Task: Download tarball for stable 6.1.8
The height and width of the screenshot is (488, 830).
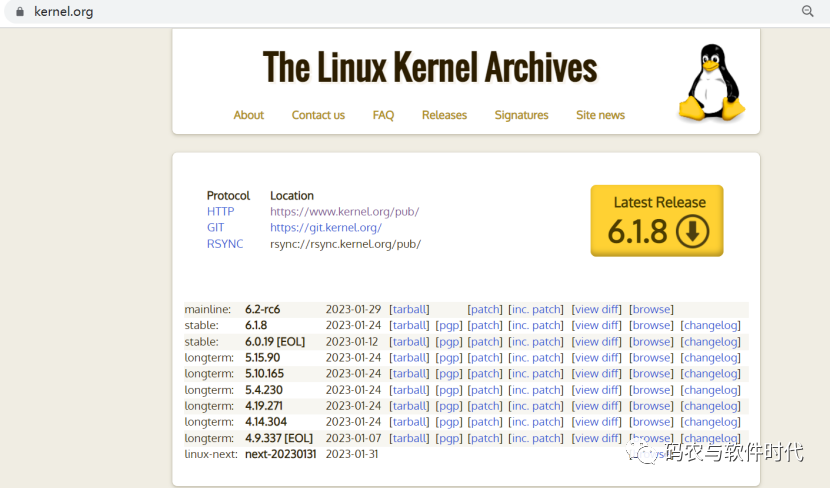Action: pos(409,325)
